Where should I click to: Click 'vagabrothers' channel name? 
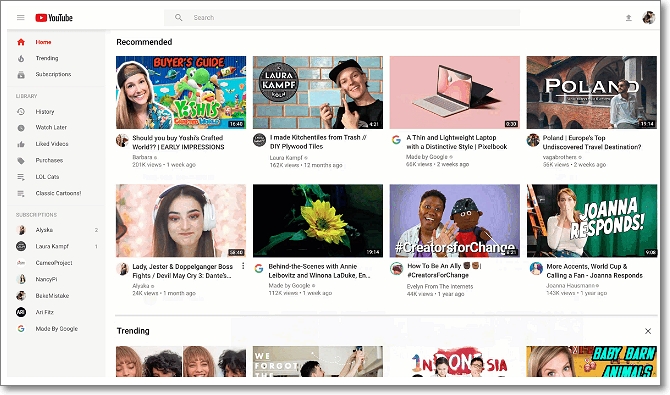(x=560, y=157)
